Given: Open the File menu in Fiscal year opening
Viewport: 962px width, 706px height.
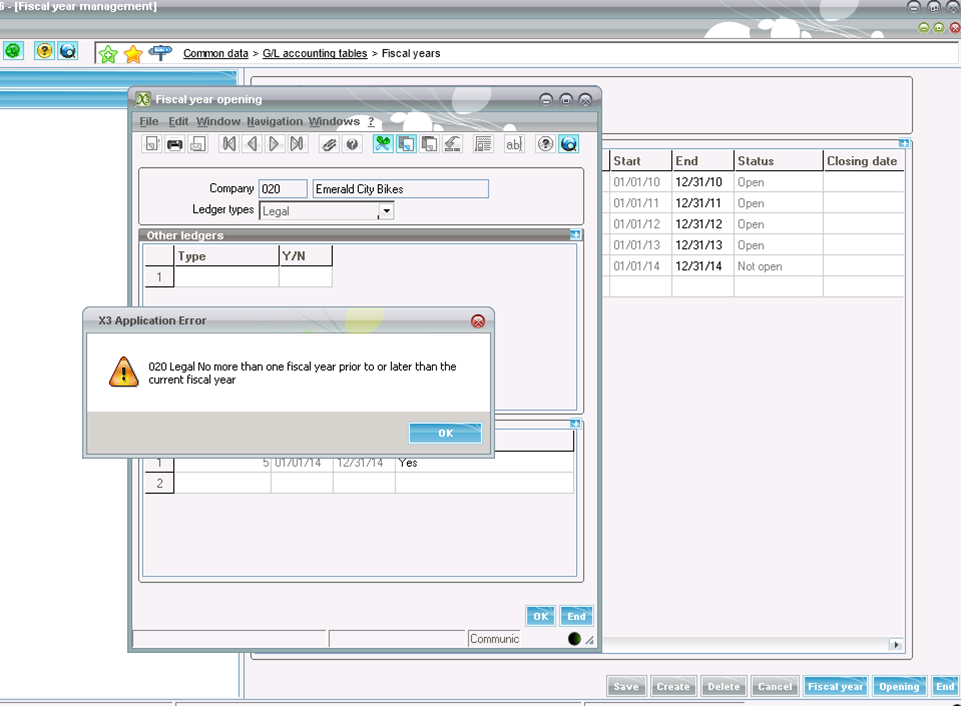Looking at the screenshot, I should point(149,121).
